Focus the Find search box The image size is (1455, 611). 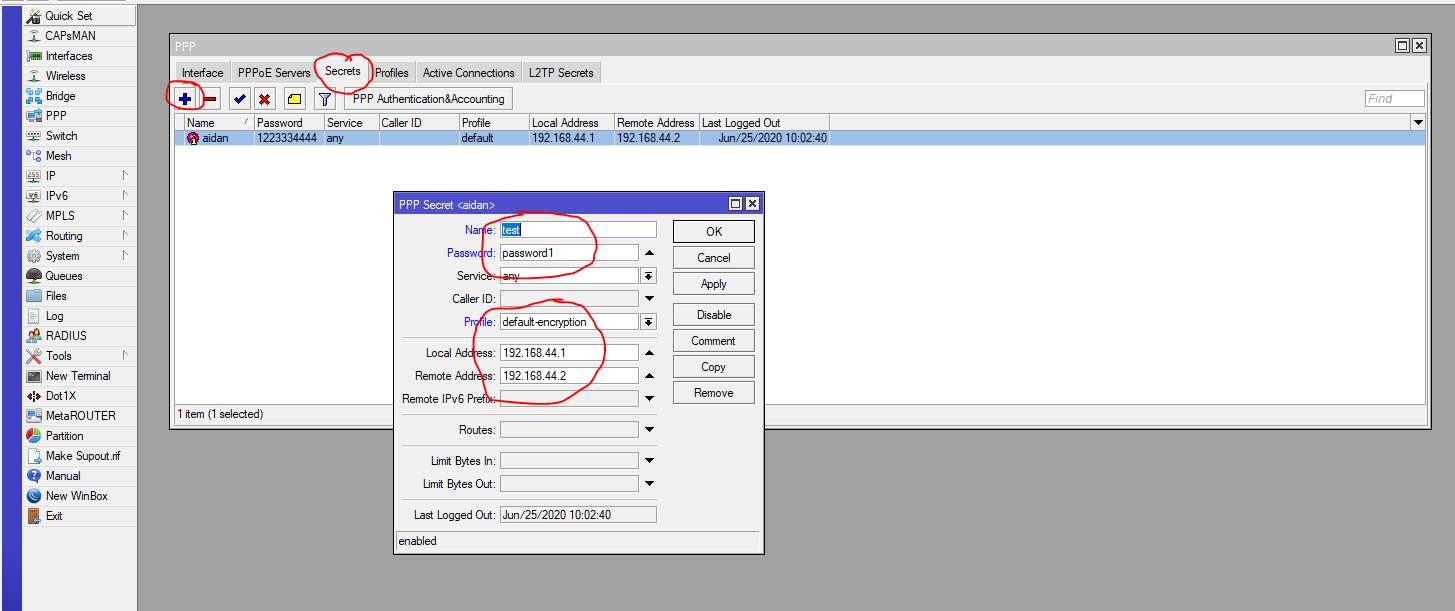(1394, 99)
